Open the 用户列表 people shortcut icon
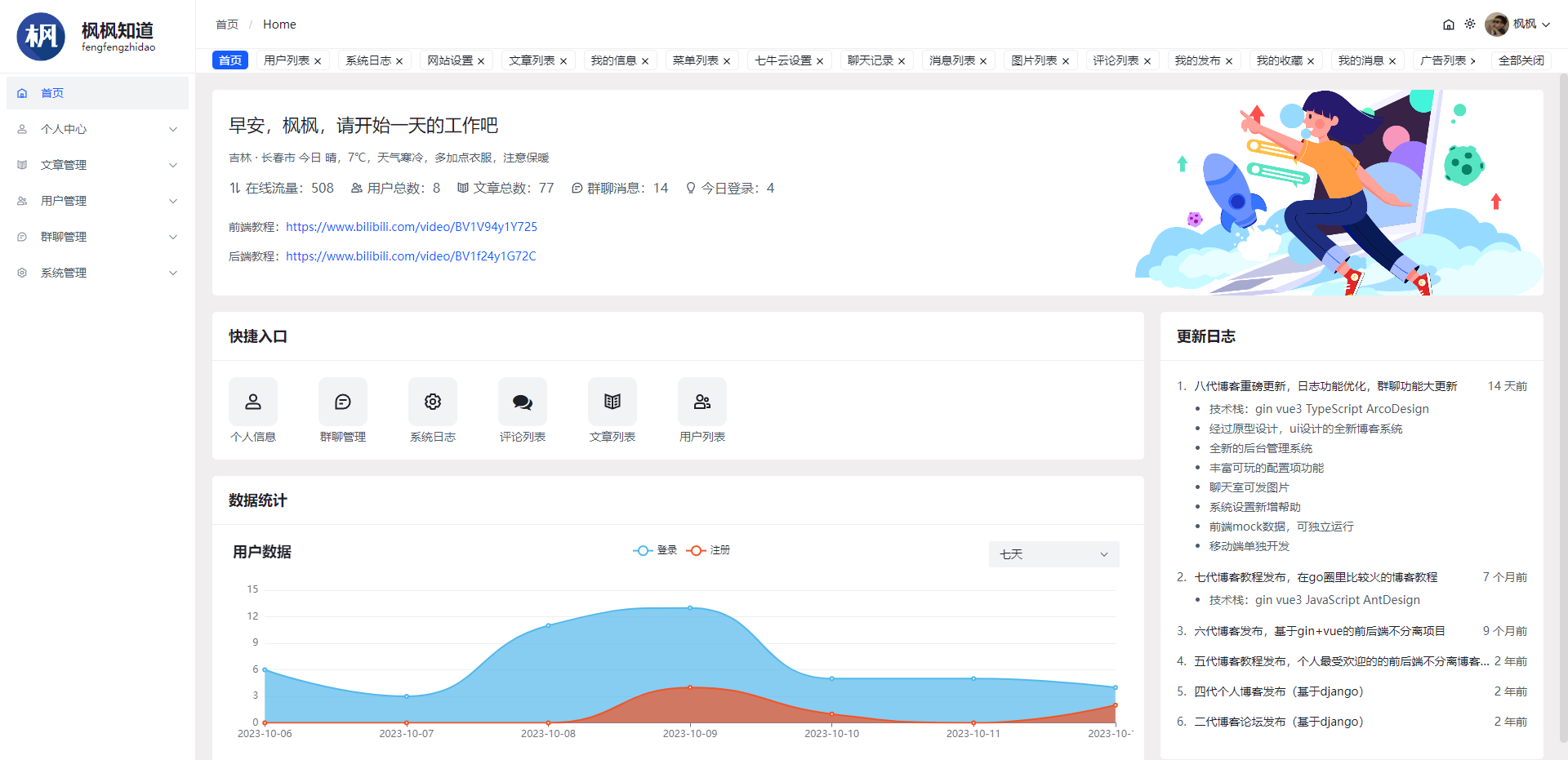1568x760 pixels. tap(702, 402)
